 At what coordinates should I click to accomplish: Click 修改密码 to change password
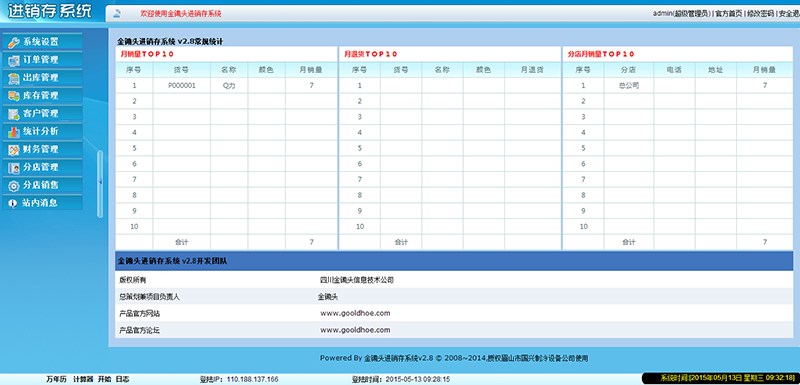pos(760,14)
